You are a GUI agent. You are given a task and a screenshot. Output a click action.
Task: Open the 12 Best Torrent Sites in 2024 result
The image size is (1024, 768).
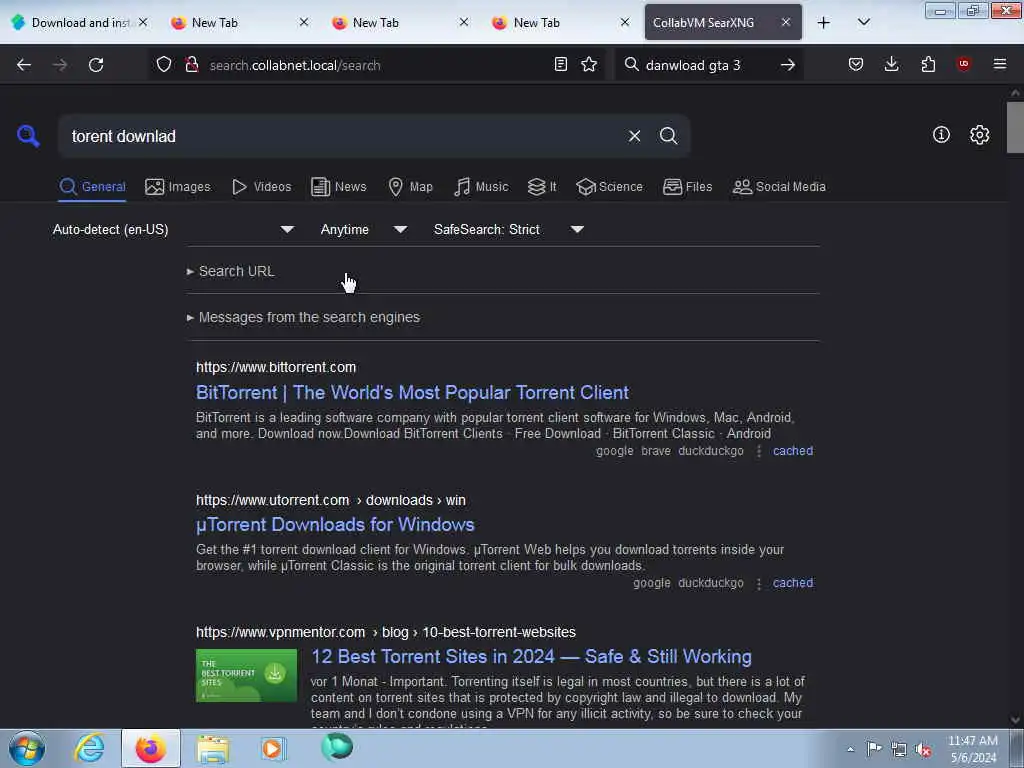pyautogui.click(x=531, y=656)
